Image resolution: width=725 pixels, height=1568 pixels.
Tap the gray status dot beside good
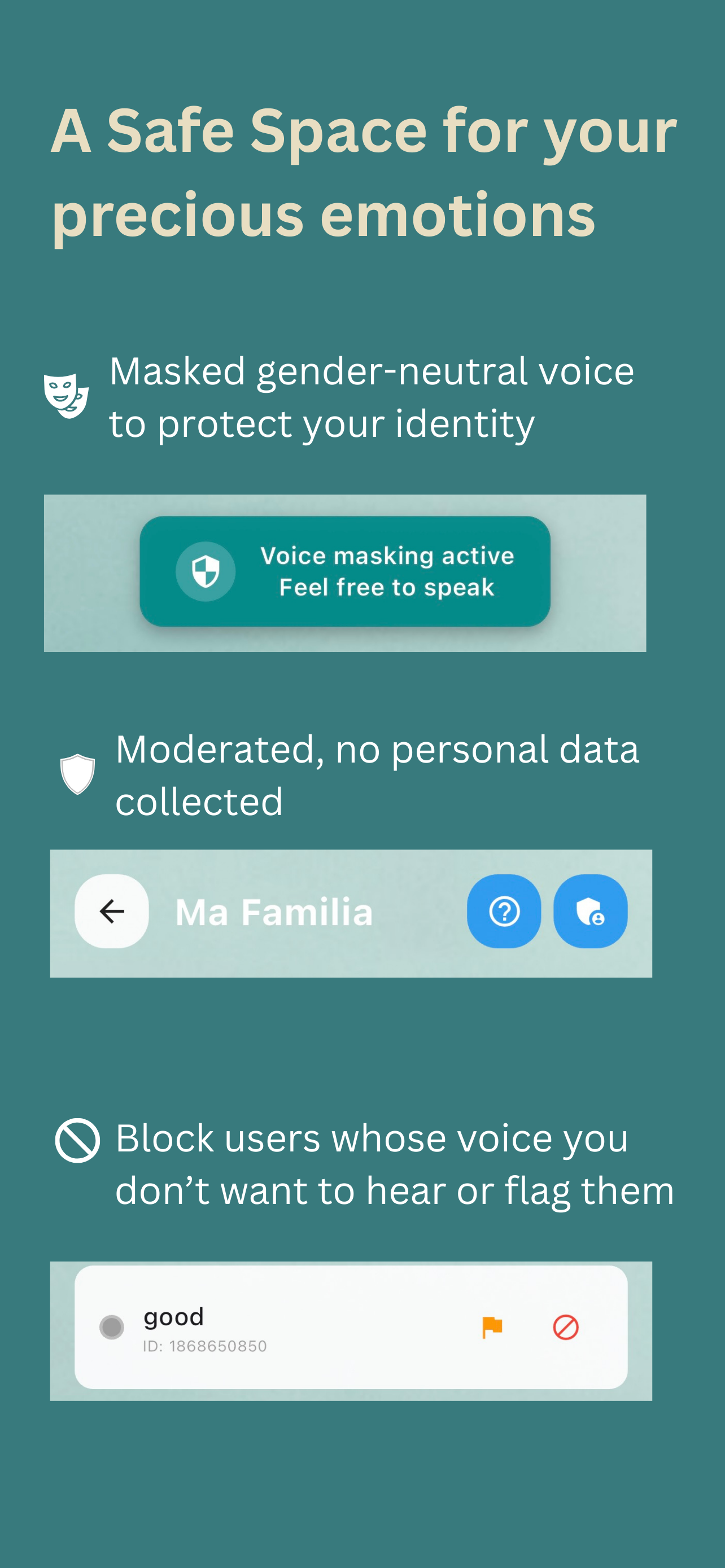(x=112, y=1327)
